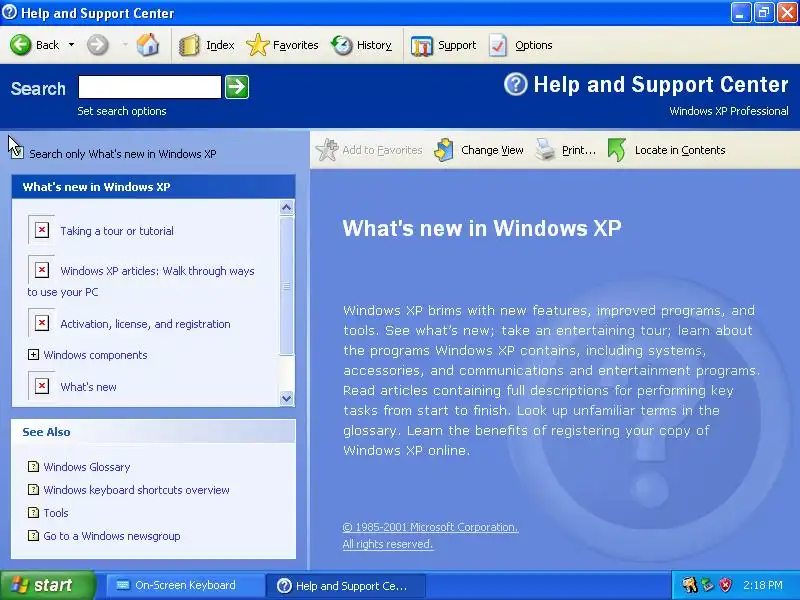Click icon beside Taking a tour or tutorial

coord(42,230)
